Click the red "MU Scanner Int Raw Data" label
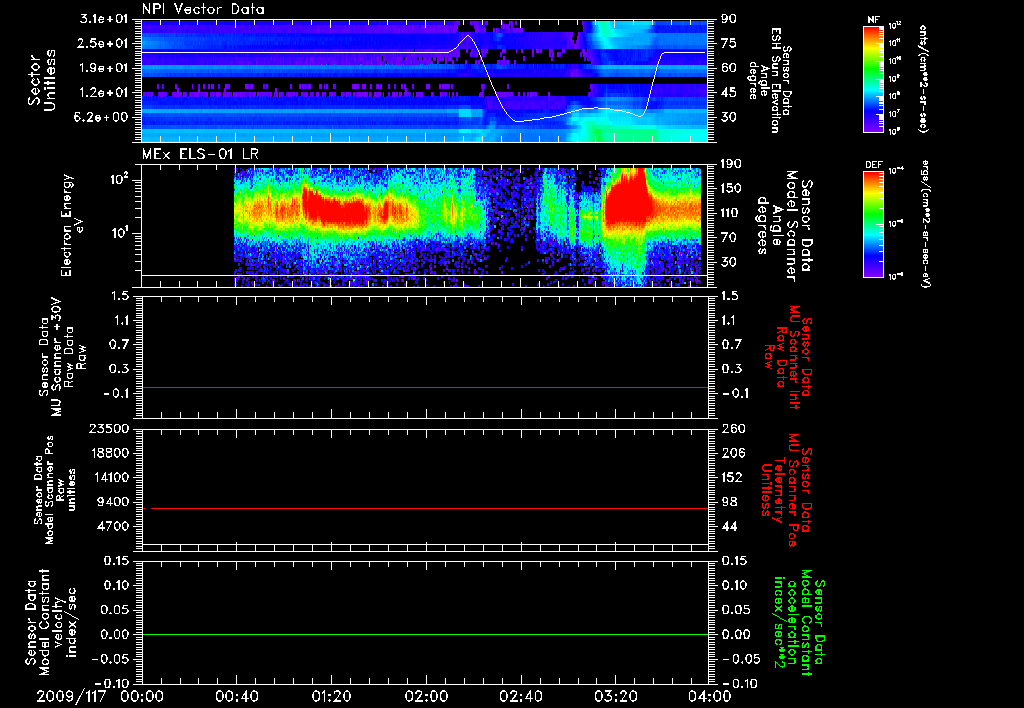Viewport: 1024px width, 708px height. tap(786, 357)
